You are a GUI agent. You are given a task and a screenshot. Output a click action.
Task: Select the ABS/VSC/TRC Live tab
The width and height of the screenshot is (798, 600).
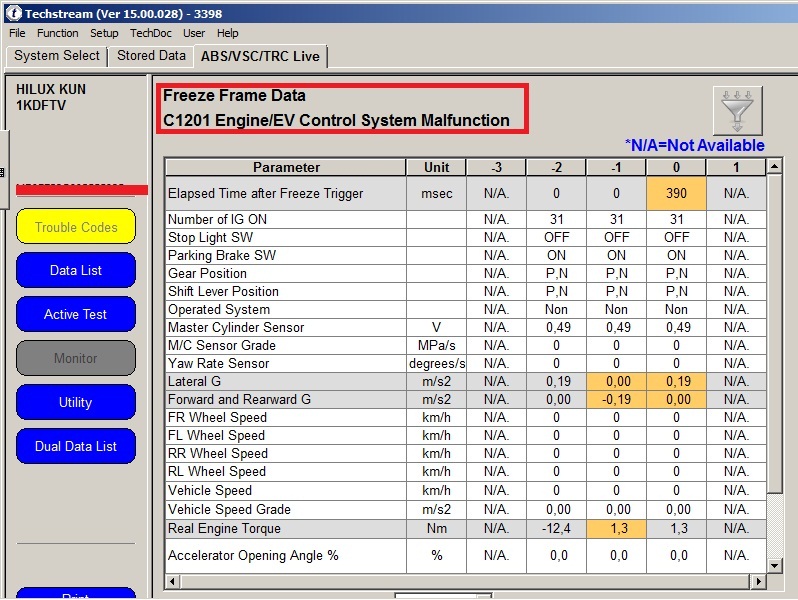click(x=260, y=56)
